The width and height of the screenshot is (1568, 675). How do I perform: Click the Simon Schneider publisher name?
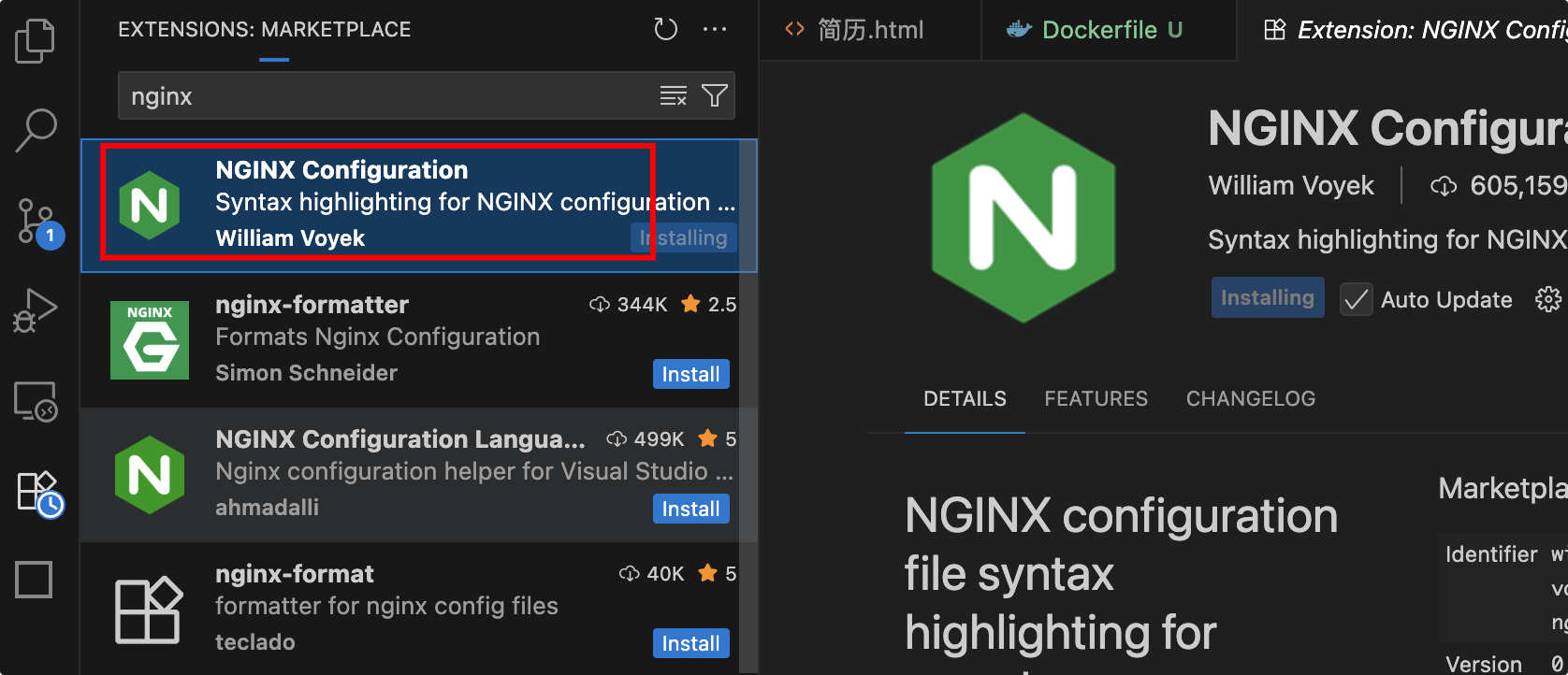pos(306,373)
